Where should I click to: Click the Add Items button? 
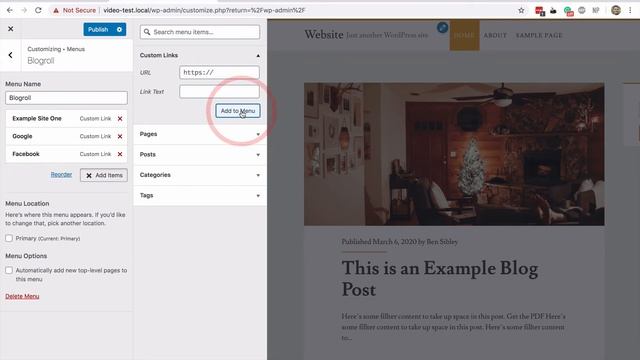tap(104, 175)
